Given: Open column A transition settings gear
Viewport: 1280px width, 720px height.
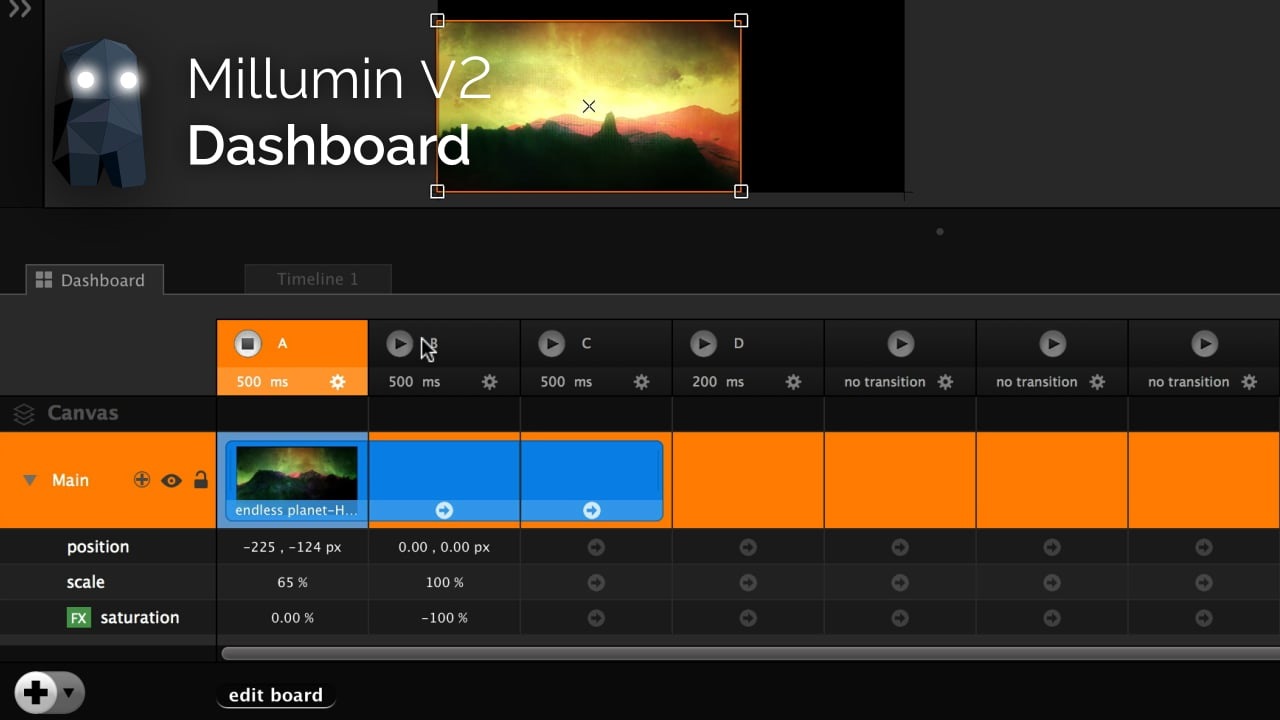Looking at the screenshot, I should [338, 382].
